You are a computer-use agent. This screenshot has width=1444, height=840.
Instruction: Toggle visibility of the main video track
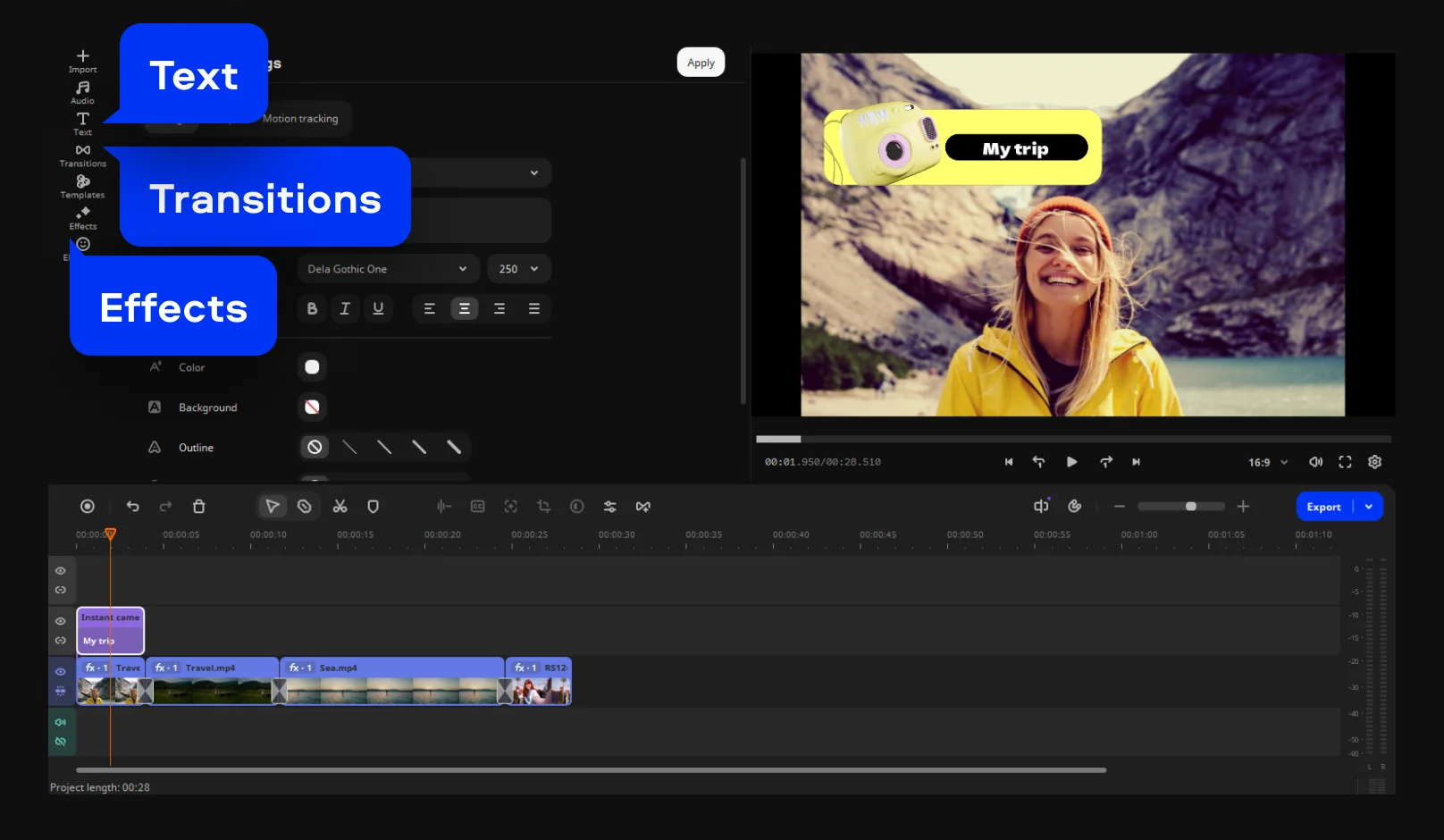(x=61, y=672)
